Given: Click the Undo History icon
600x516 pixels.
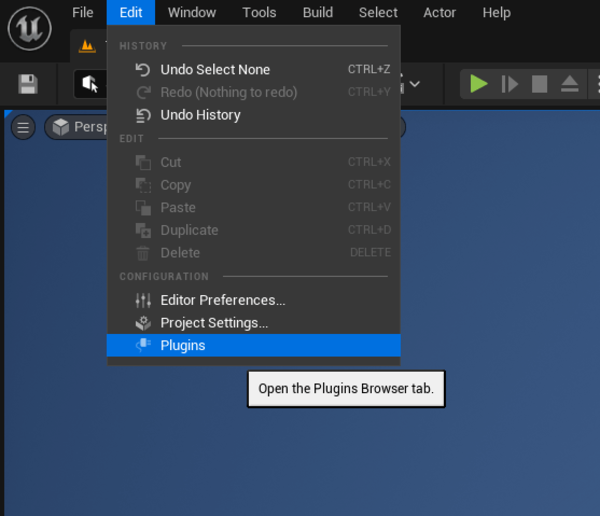Looking at the screenshot, I should click(x=143, y=115).
